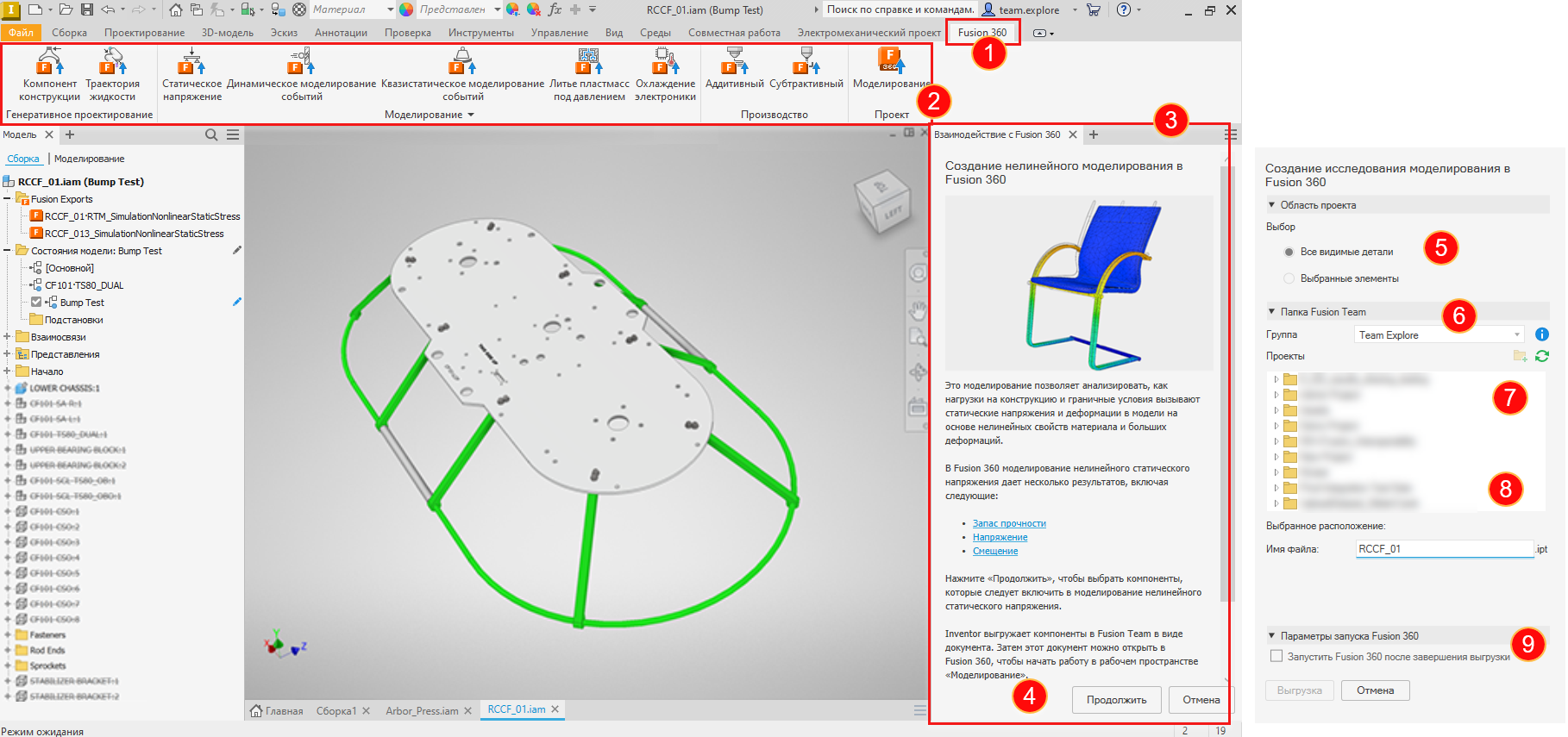Choose the Выбранные элементы radio option

click(1289, 278)
